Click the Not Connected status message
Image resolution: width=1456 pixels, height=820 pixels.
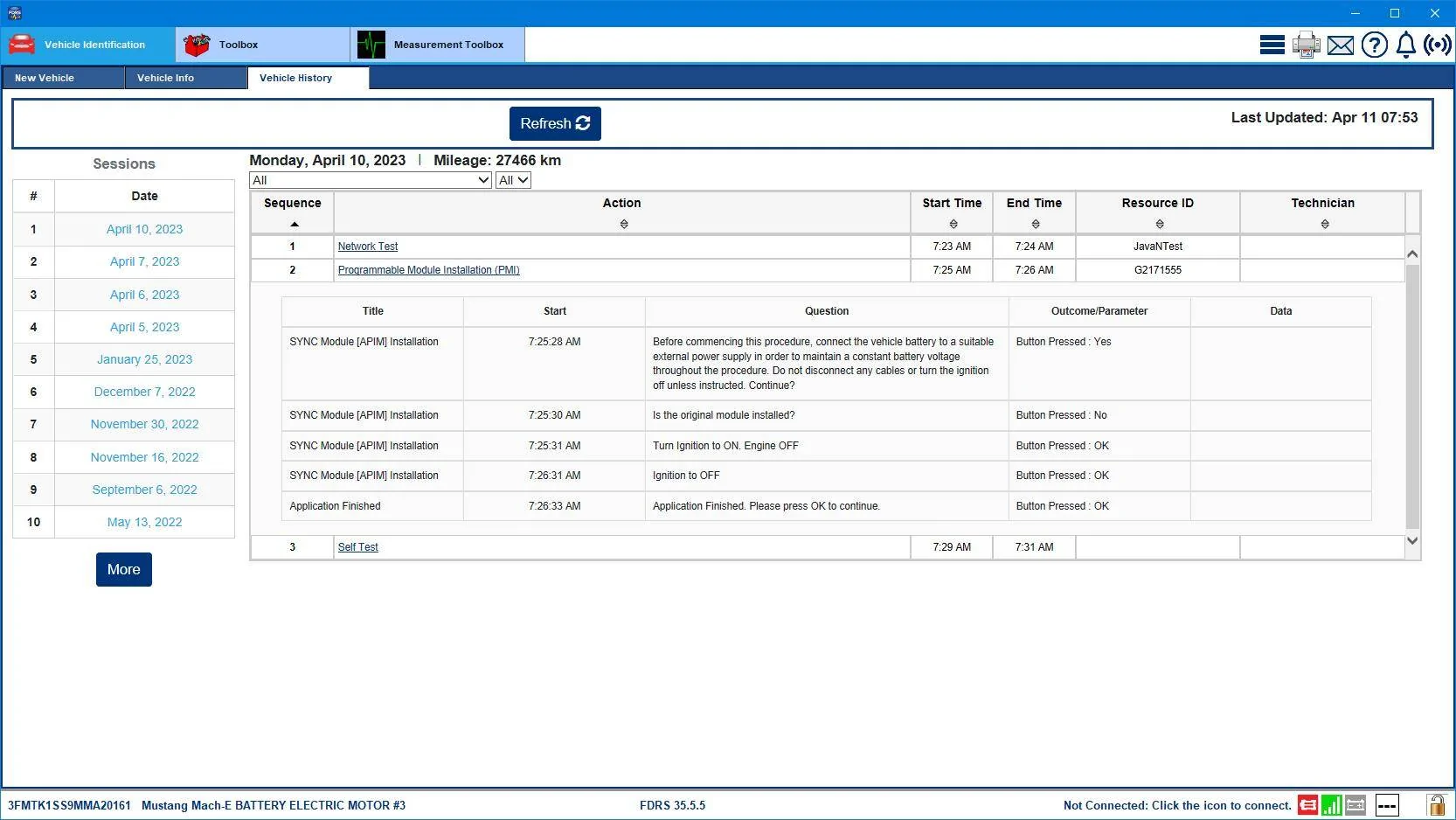(x=1177, y=805)
